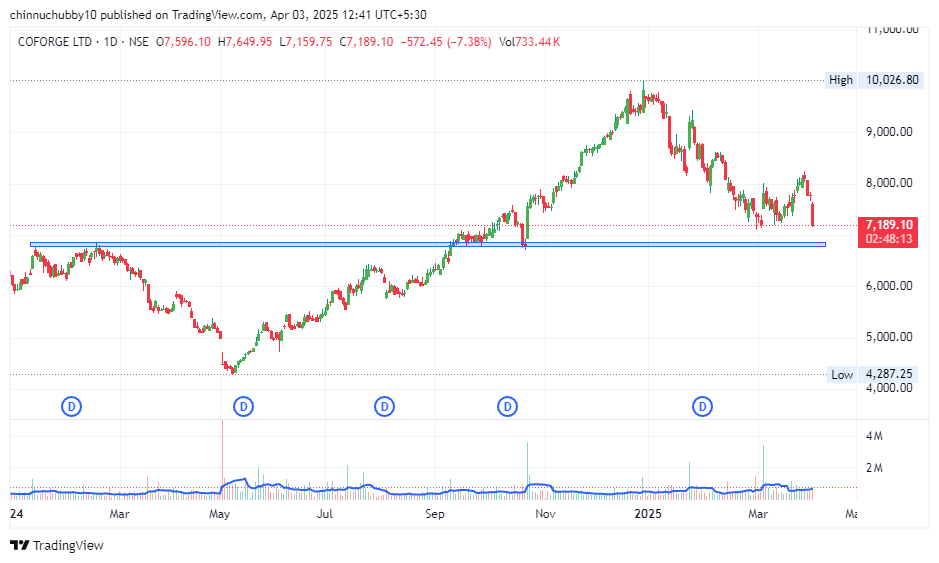Click the 8,000.00 price axis label
939x563 pixels.
coord(889,183)
